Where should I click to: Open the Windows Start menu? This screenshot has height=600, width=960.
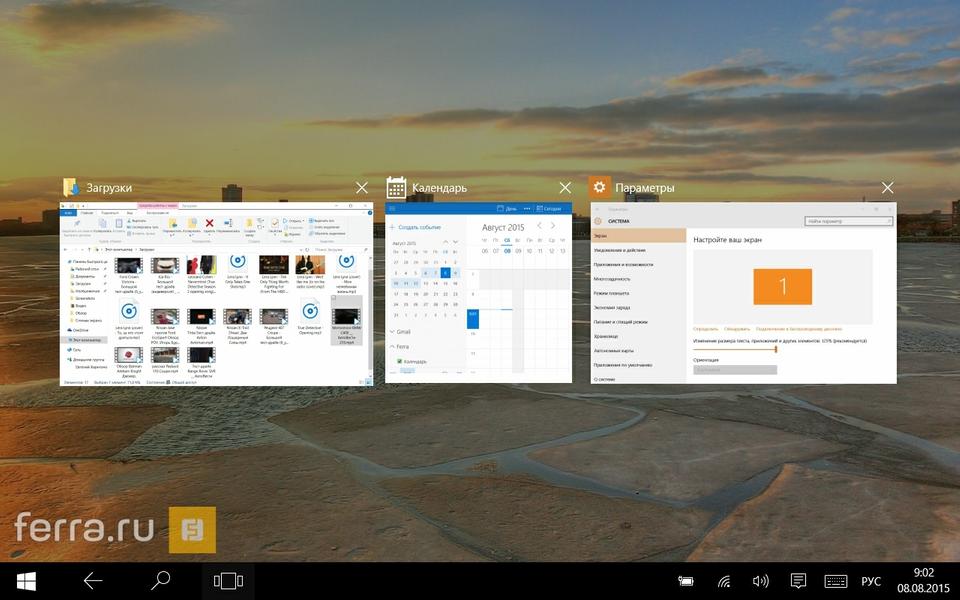27,581
